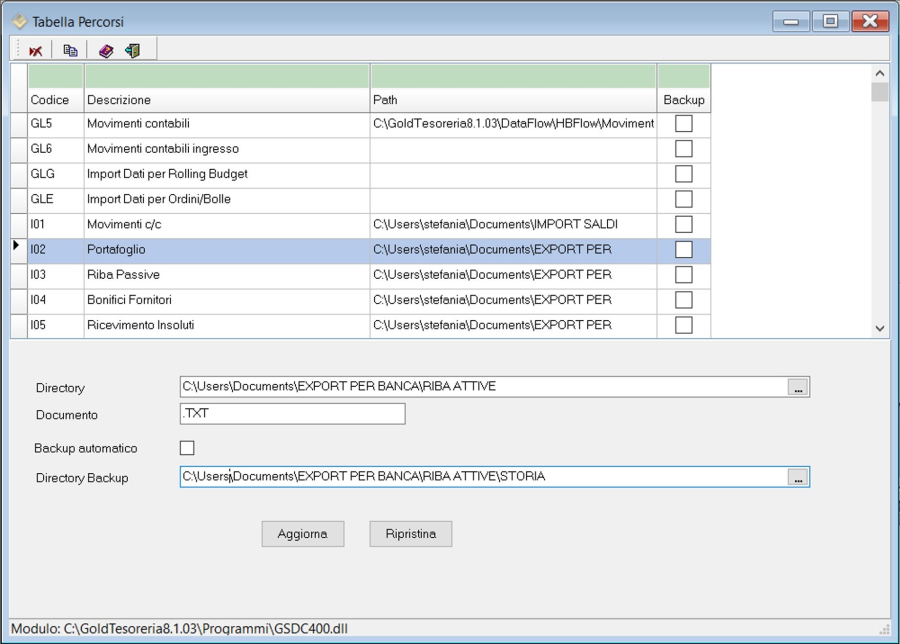Toggle Backup checkbox for GL5 row
Image resolution: width=900 pixels, height=644 pixels.
click(x=684, y=124)
